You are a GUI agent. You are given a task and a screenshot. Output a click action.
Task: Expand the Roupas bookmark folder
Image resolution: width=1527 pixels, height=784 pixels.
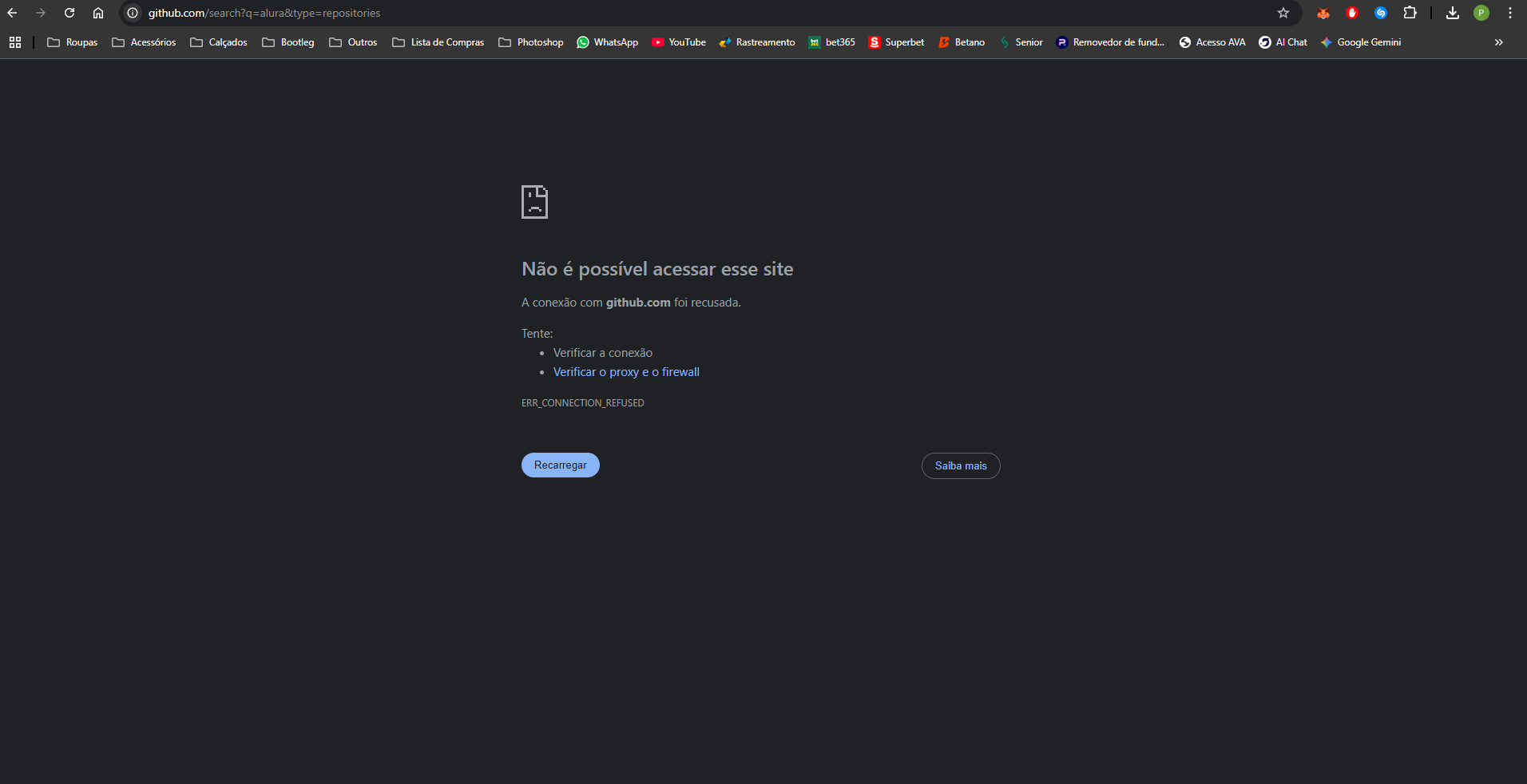[73, 42]
